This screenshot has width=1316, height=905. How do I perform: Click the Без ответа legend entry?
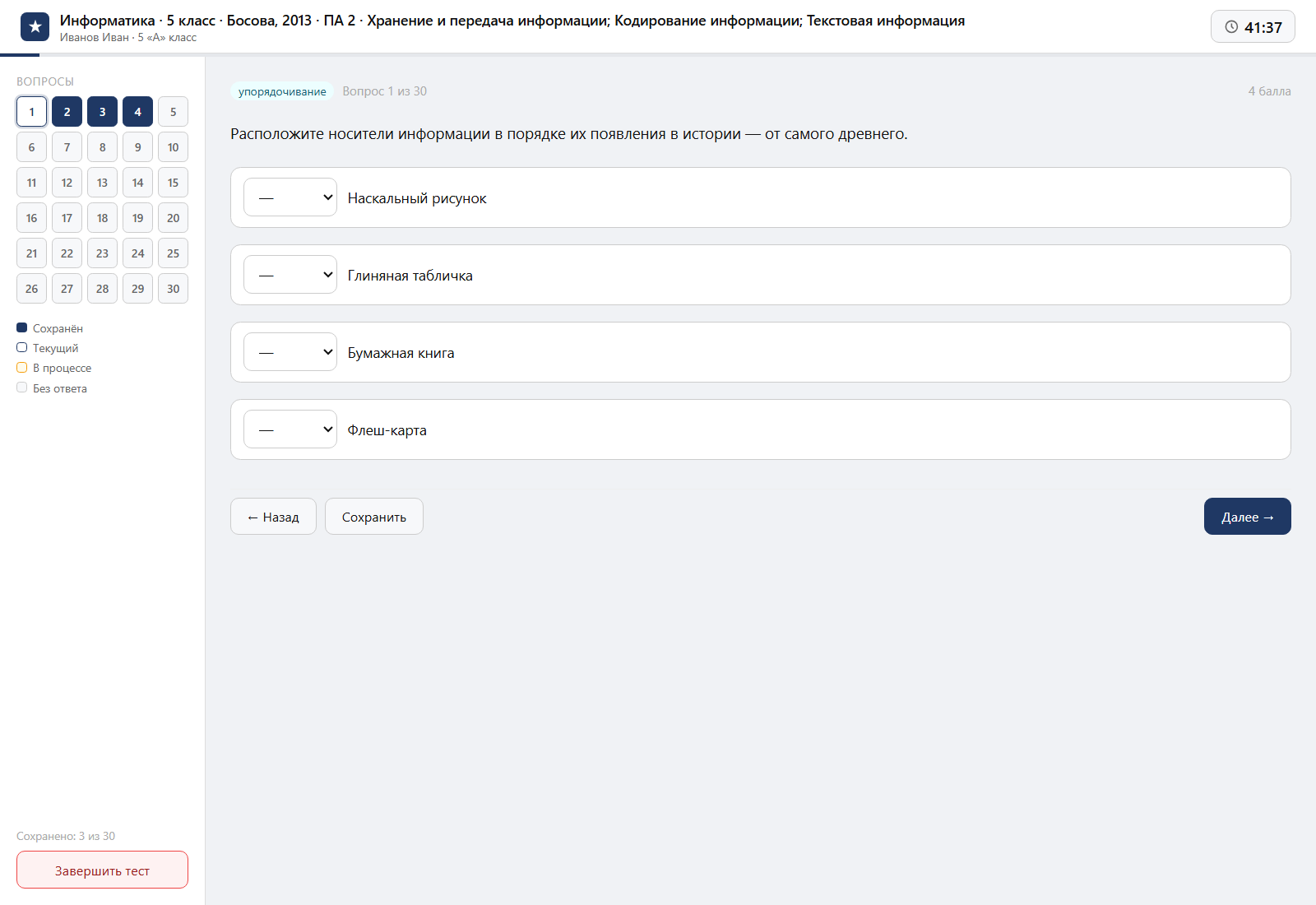(x=52, y=388)
